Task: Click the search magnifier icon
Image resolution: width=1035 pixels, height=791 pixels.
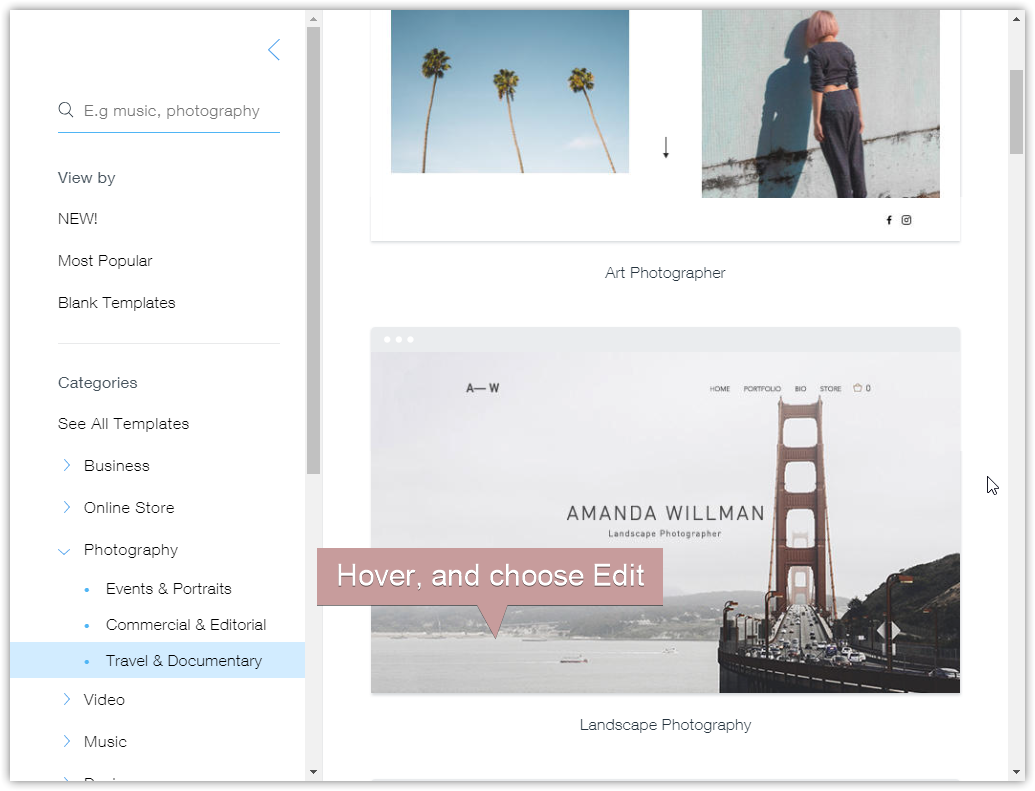Action: (66, 110)
